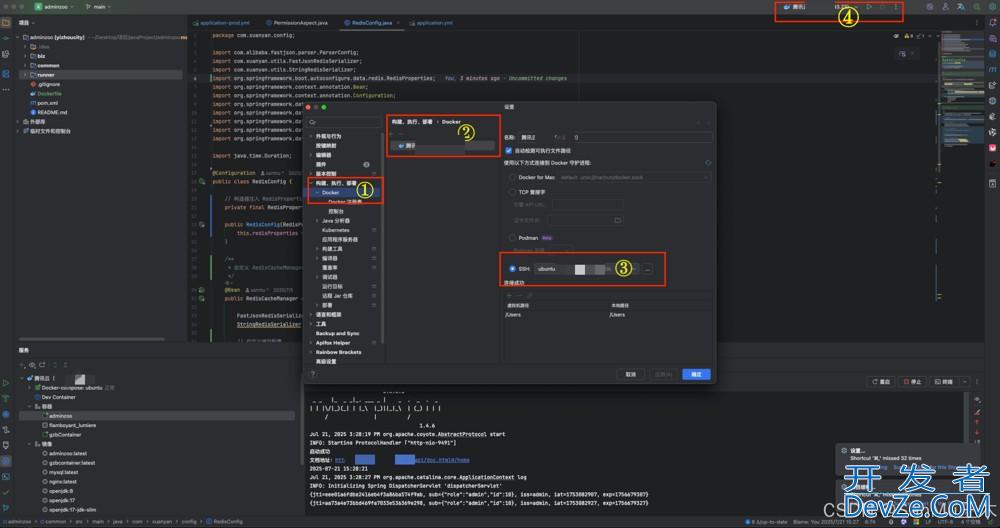The width and height of the screenshot is (1000, 528).
Task: Select the TCP socket radio option
Action: (512, 191)
